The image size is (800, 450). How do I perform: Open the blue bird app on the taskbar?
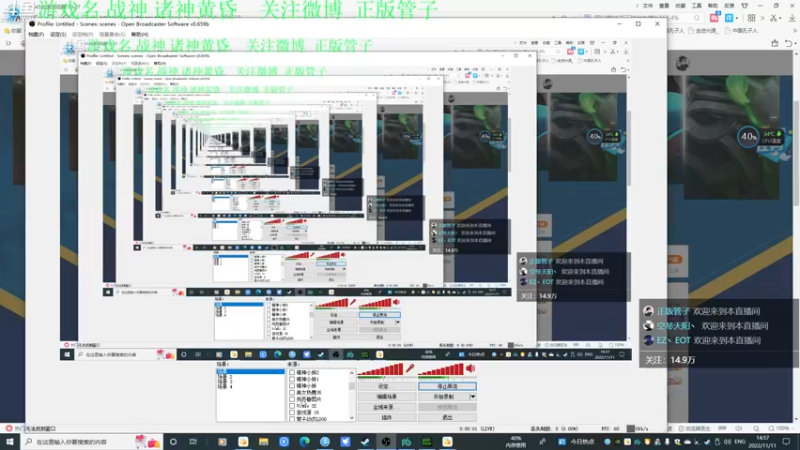click(x=345, y=442)
